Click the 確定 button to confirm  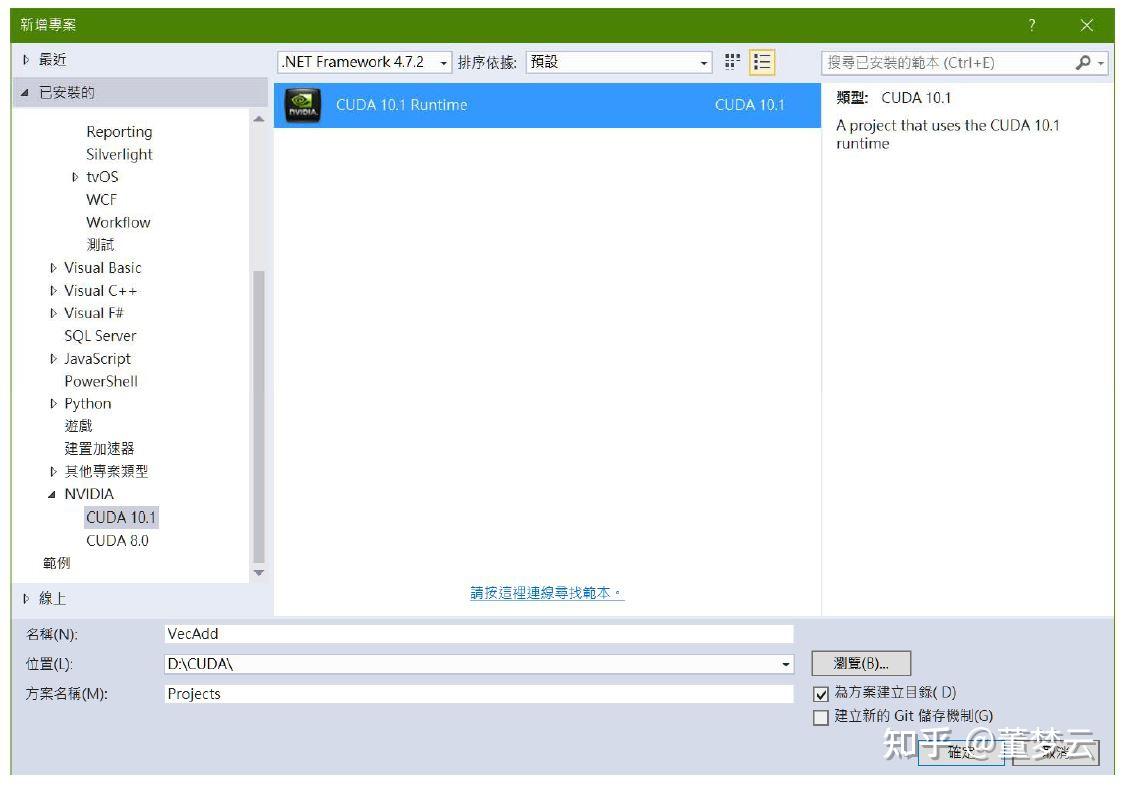coord(961,753)
